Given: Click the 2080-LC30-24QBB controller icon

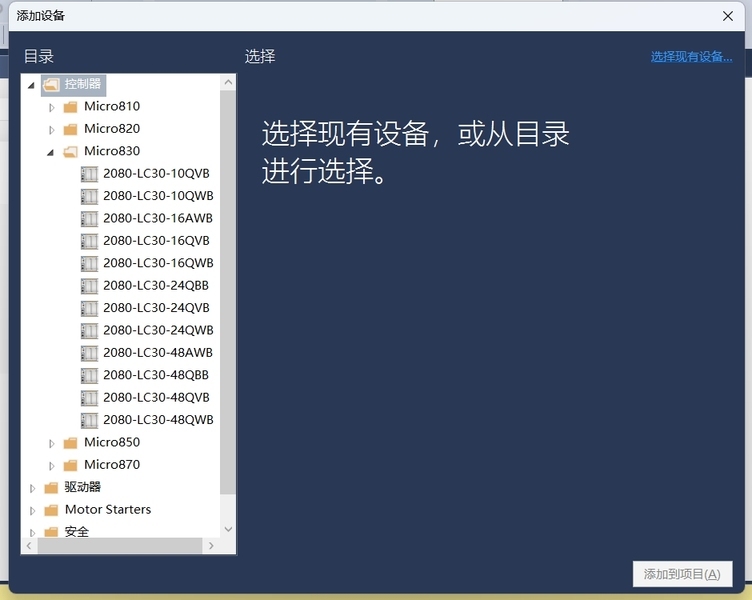Looking at the screenshot, I should (89, 286).
